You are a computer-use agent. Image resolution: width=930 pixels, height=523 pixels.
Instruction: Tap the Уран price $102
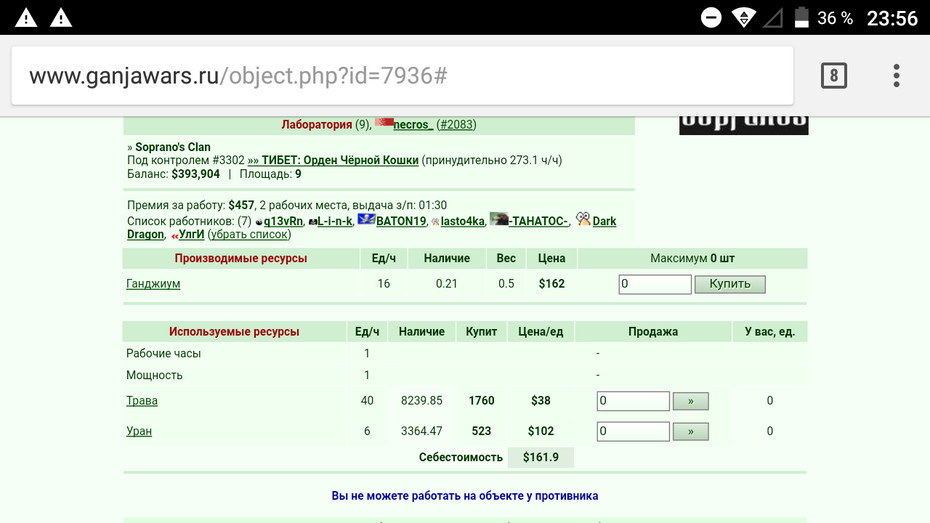click(x=541, y=431)
